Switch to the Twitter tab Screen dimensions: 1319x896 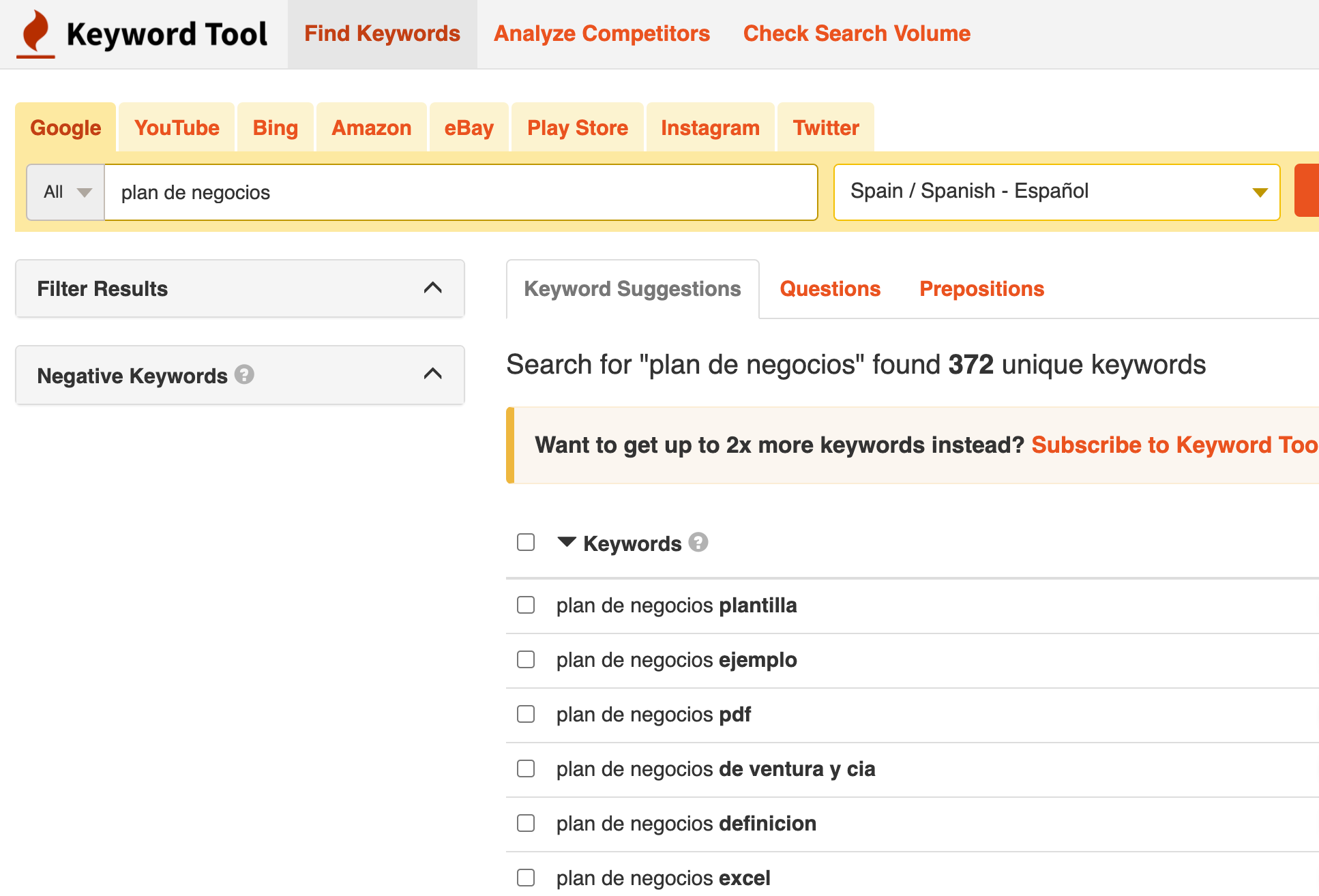click(x=826, y=128)
